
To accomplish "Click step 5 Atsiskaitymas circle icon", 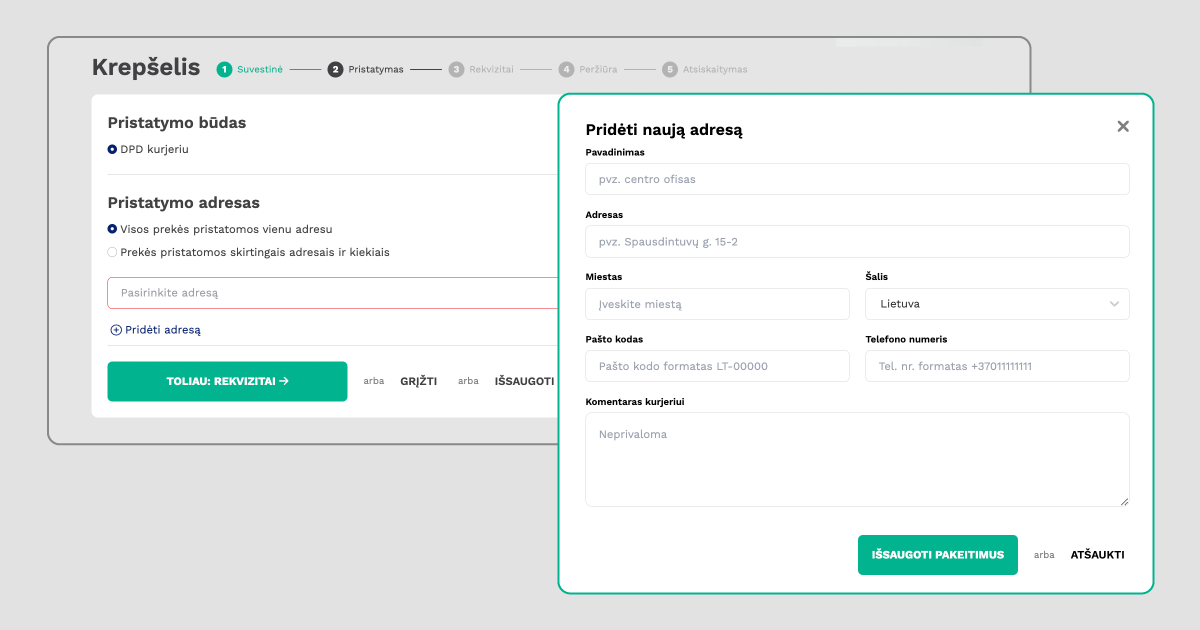I will point(670,70).
